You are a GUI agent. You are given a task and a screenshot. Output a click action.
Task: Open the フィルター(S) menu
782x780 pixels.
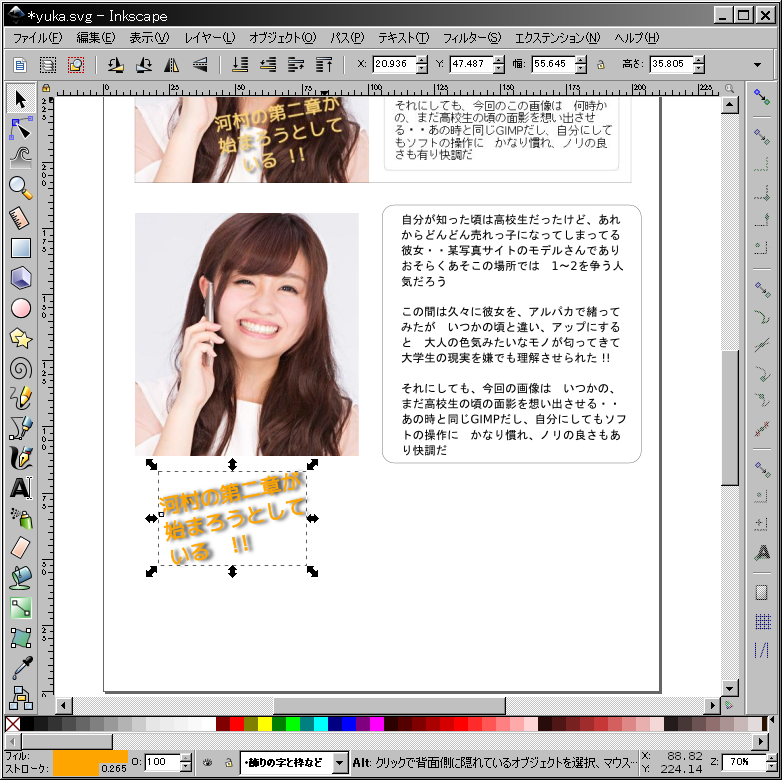471,38
